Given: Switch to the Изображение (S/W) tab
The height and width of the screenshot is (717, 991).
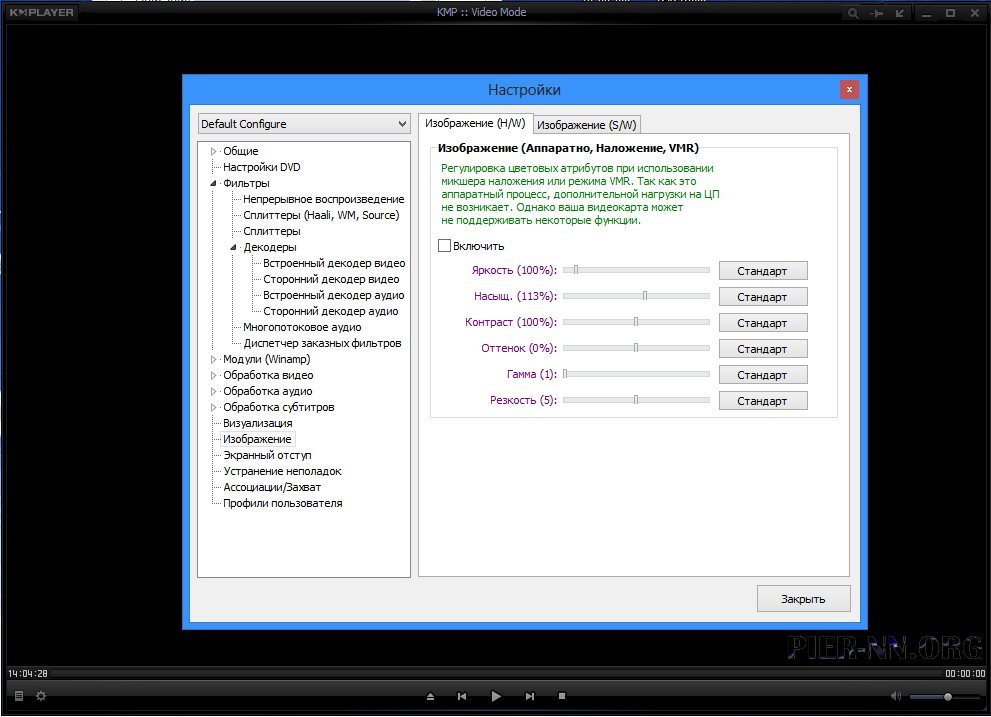Looking at the screenshot, I should [x=587, y=125].
